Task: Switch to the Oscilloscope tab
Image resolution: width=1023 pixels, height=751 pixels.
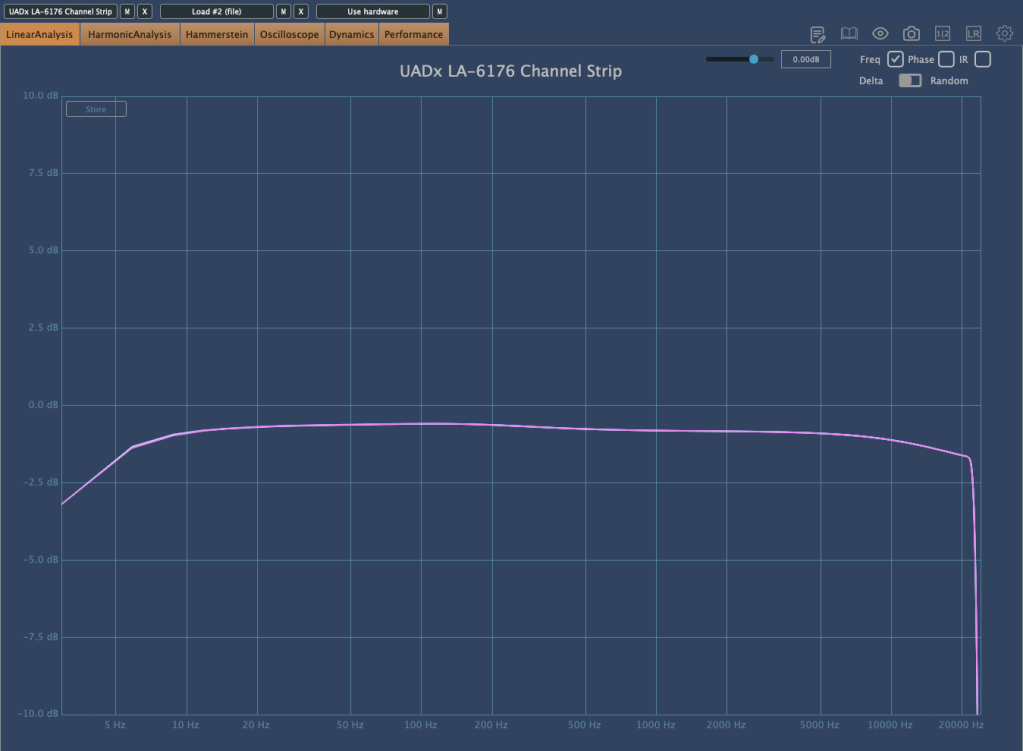Action: (289, 35)
